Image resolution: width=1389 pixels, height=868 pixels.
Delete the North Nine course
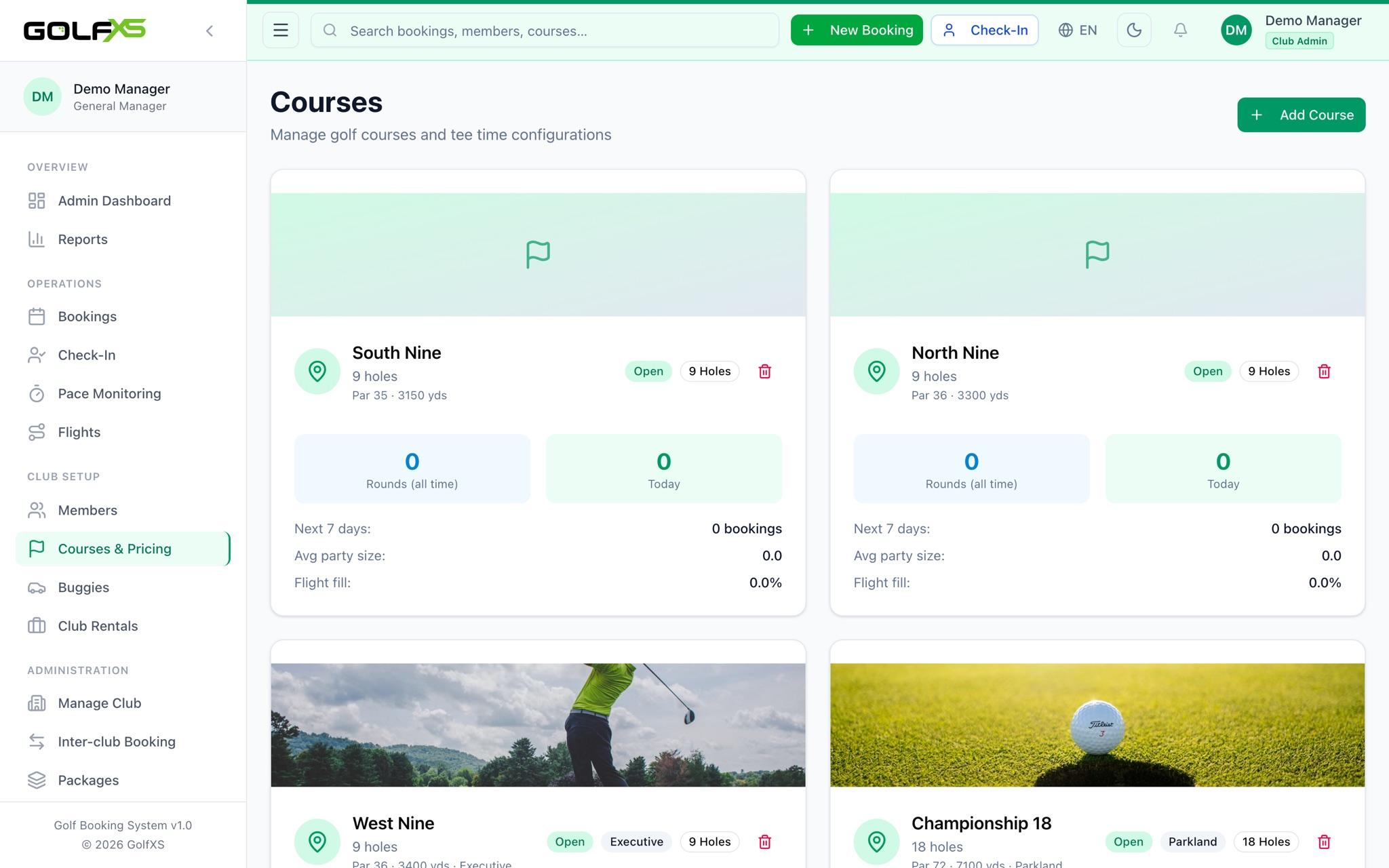coord(1324,372)
